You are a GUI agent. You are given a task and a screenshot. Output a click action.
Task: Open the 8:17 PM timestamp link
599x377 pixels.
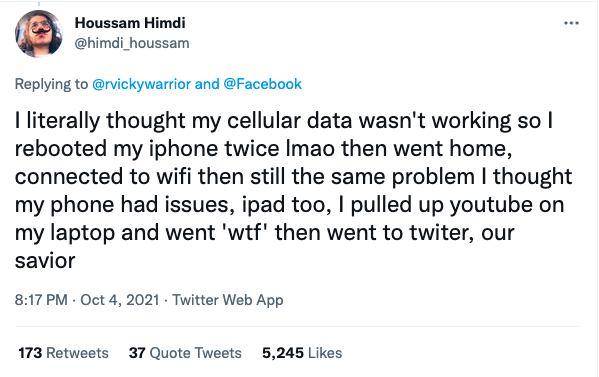[41, 300]
